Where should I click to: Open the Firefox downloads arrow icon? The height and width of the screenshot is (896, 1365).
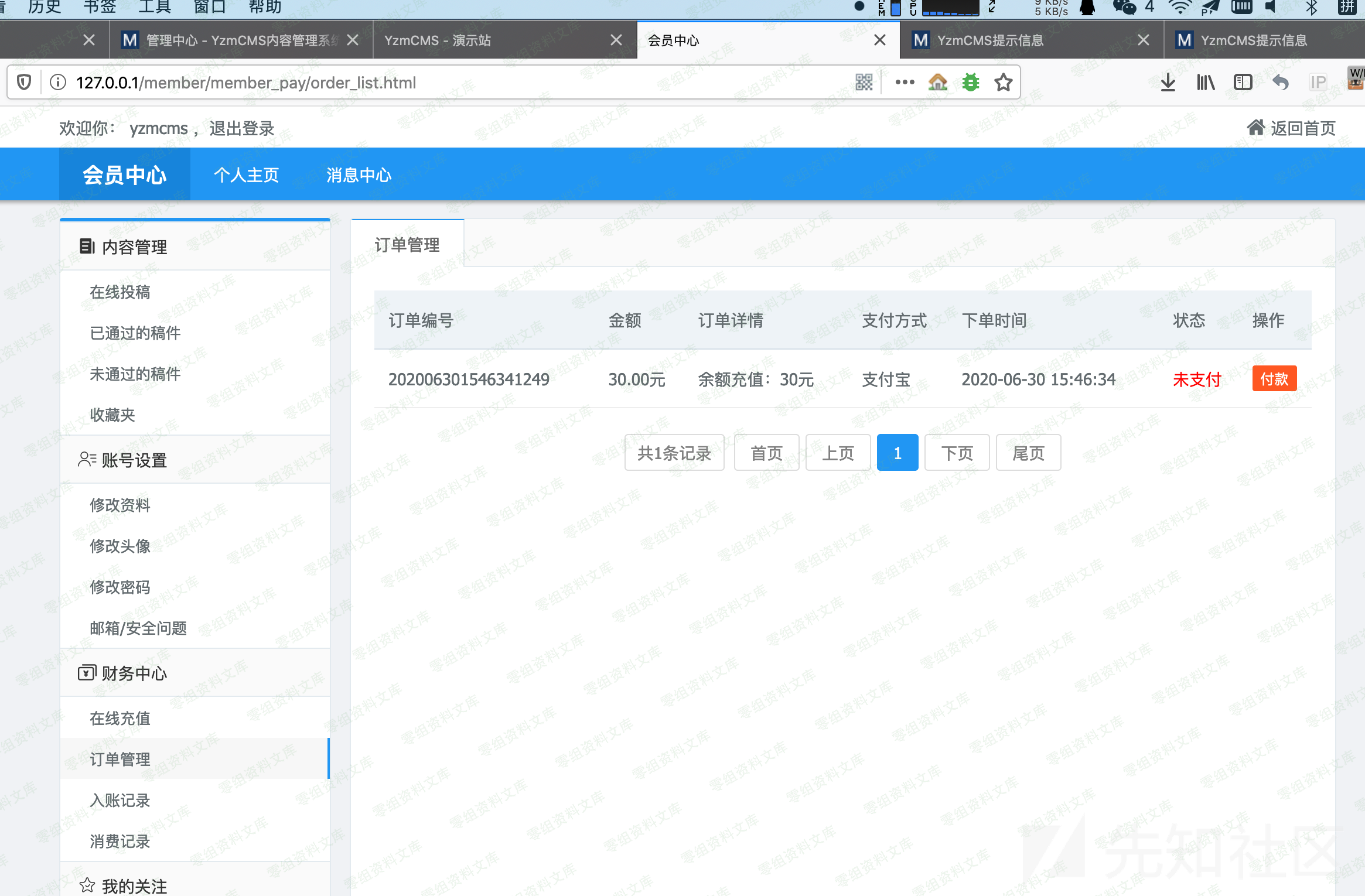pos(1168,83)
